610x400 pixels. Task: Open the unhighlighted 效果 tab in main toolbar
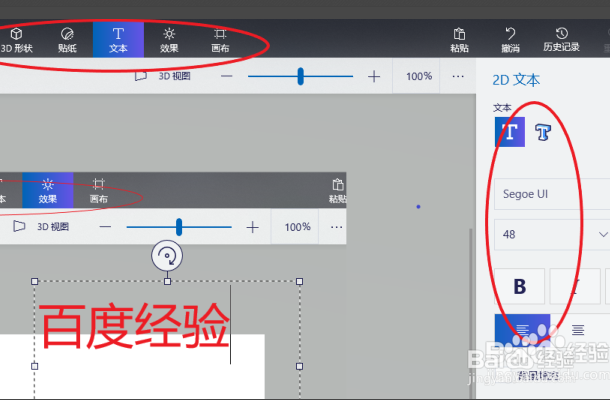tap(169, 40)
